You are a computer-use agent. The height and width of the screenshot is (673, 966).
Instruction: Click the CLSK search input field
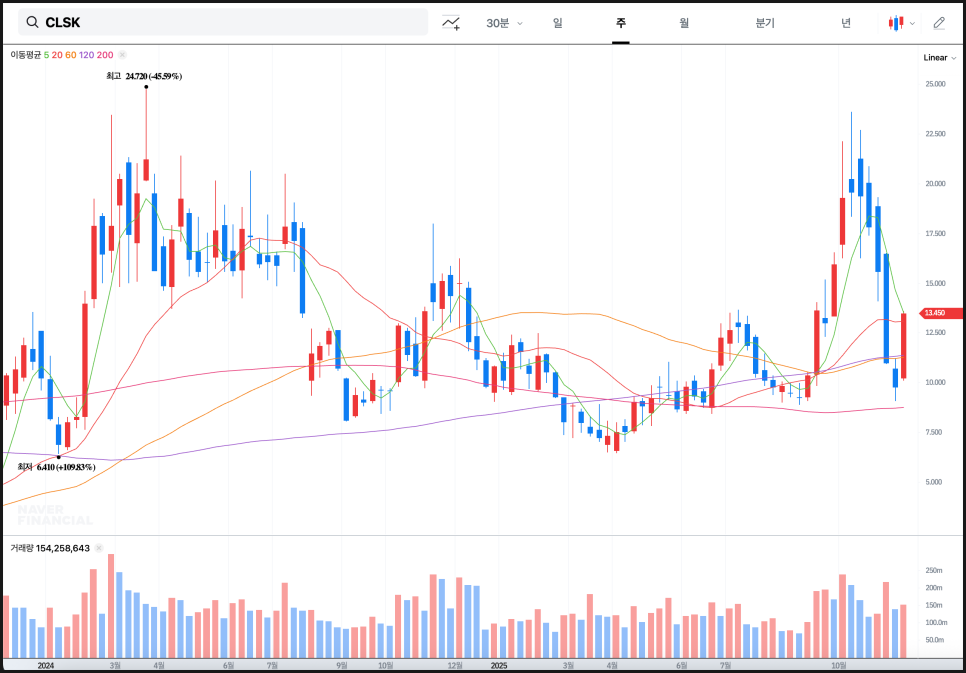click(x=230, y=22)
